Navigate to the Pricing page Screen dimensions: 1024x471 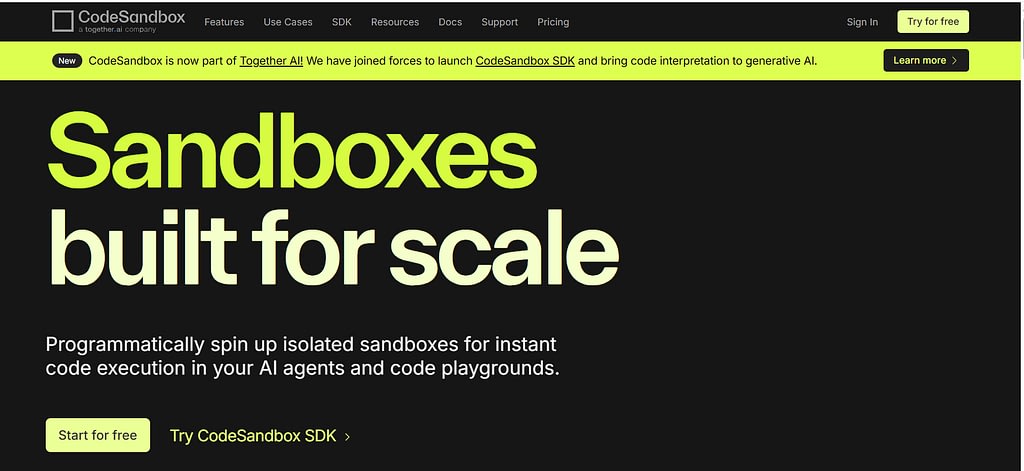coord(553,22)
